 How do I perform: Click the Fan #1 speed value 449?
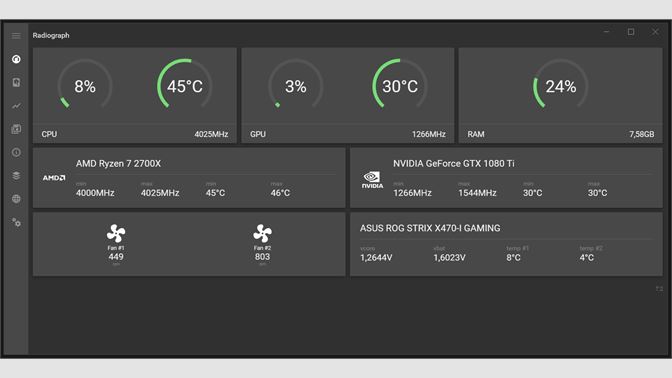click(116, 257)
